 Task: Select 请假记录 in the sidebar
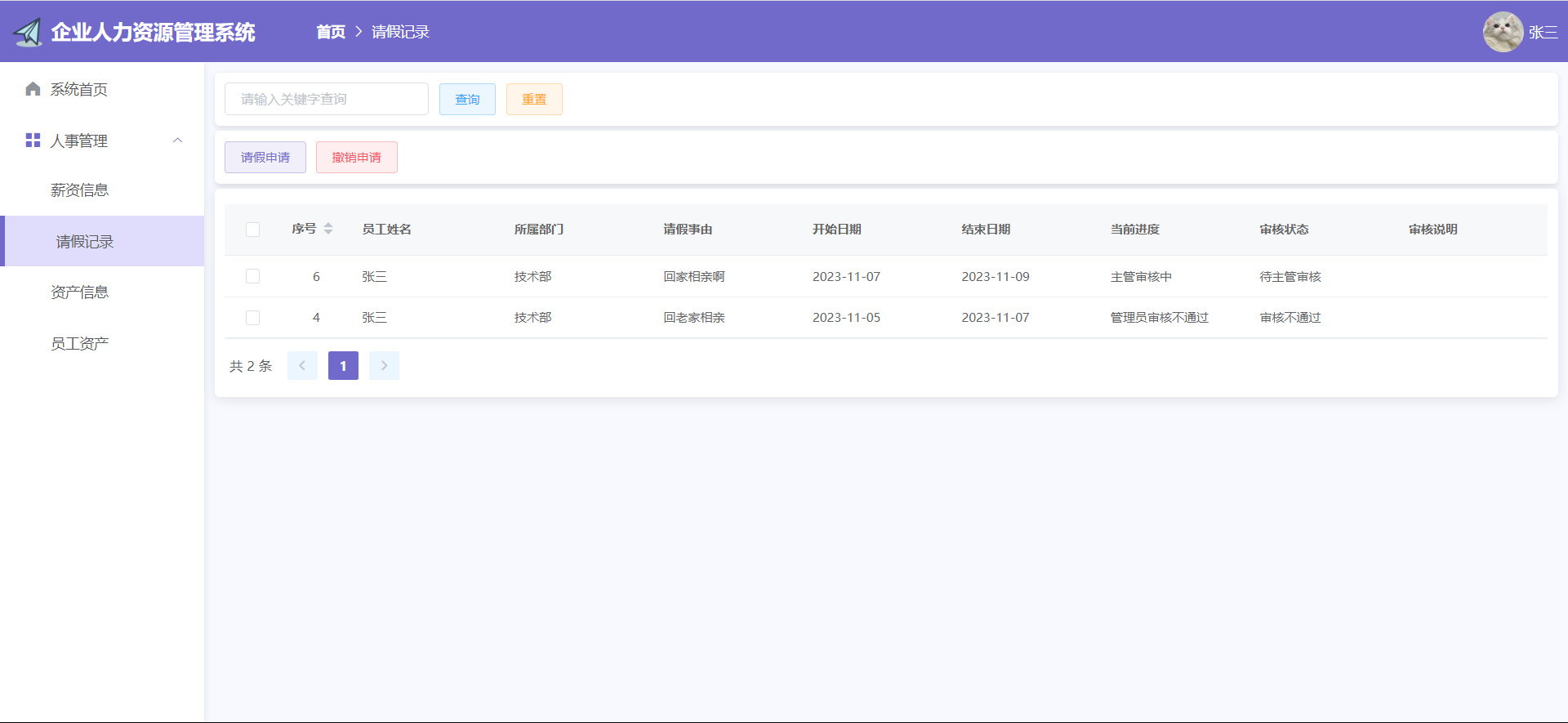click(x=102, y=241)
